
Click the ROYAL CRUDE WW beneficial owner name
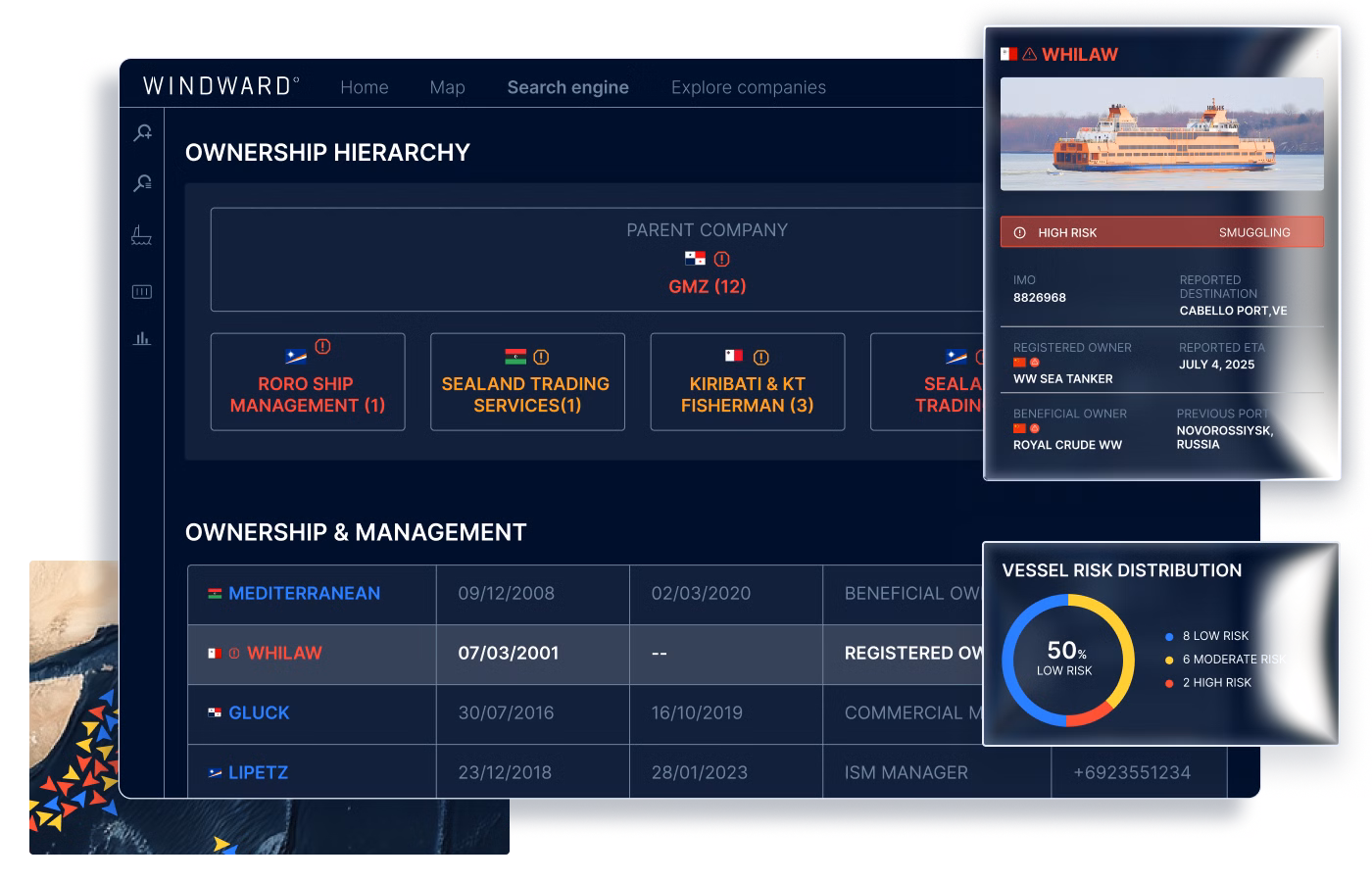tap(1067, 445)
